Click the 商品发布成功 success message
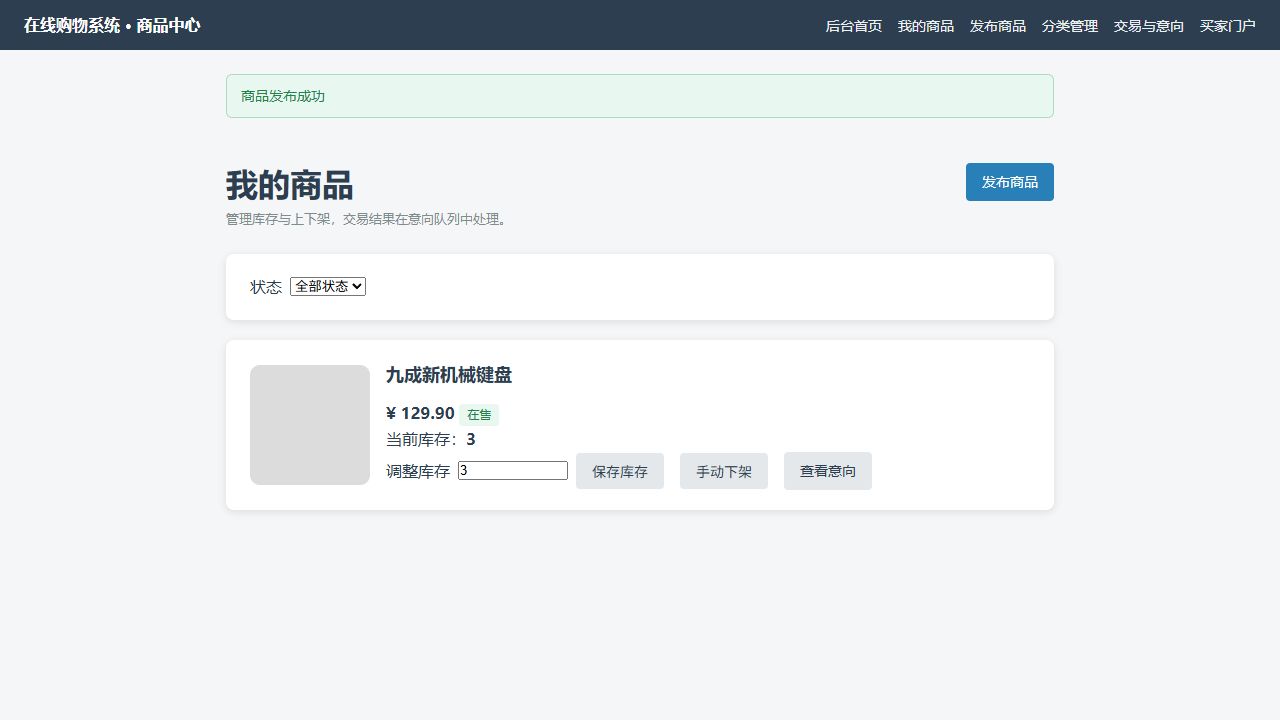Image resolution: width=1280 pixels, height=720 pixels. (640, 96)
